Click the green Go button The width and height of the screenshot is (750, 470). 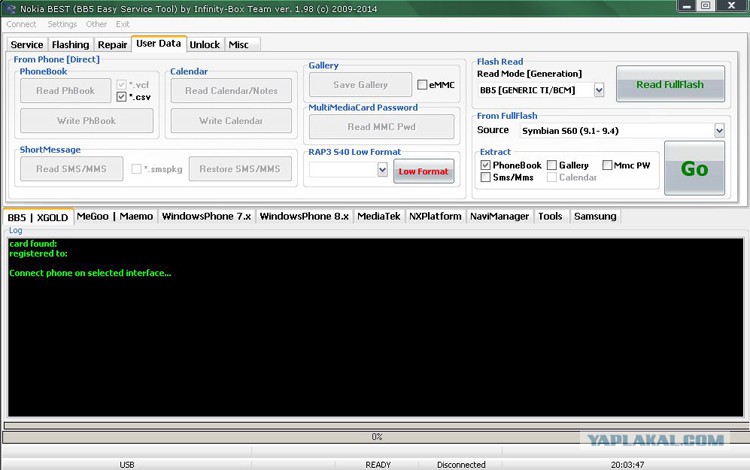[694, 168]
